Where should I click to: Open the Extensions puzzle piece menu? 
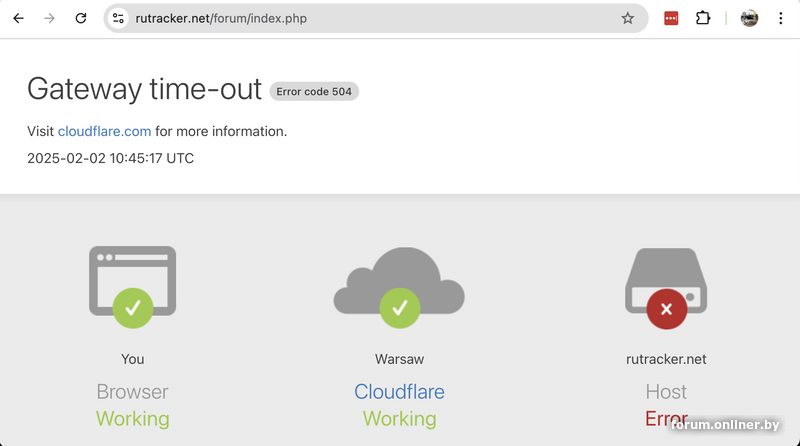point(703,18)
